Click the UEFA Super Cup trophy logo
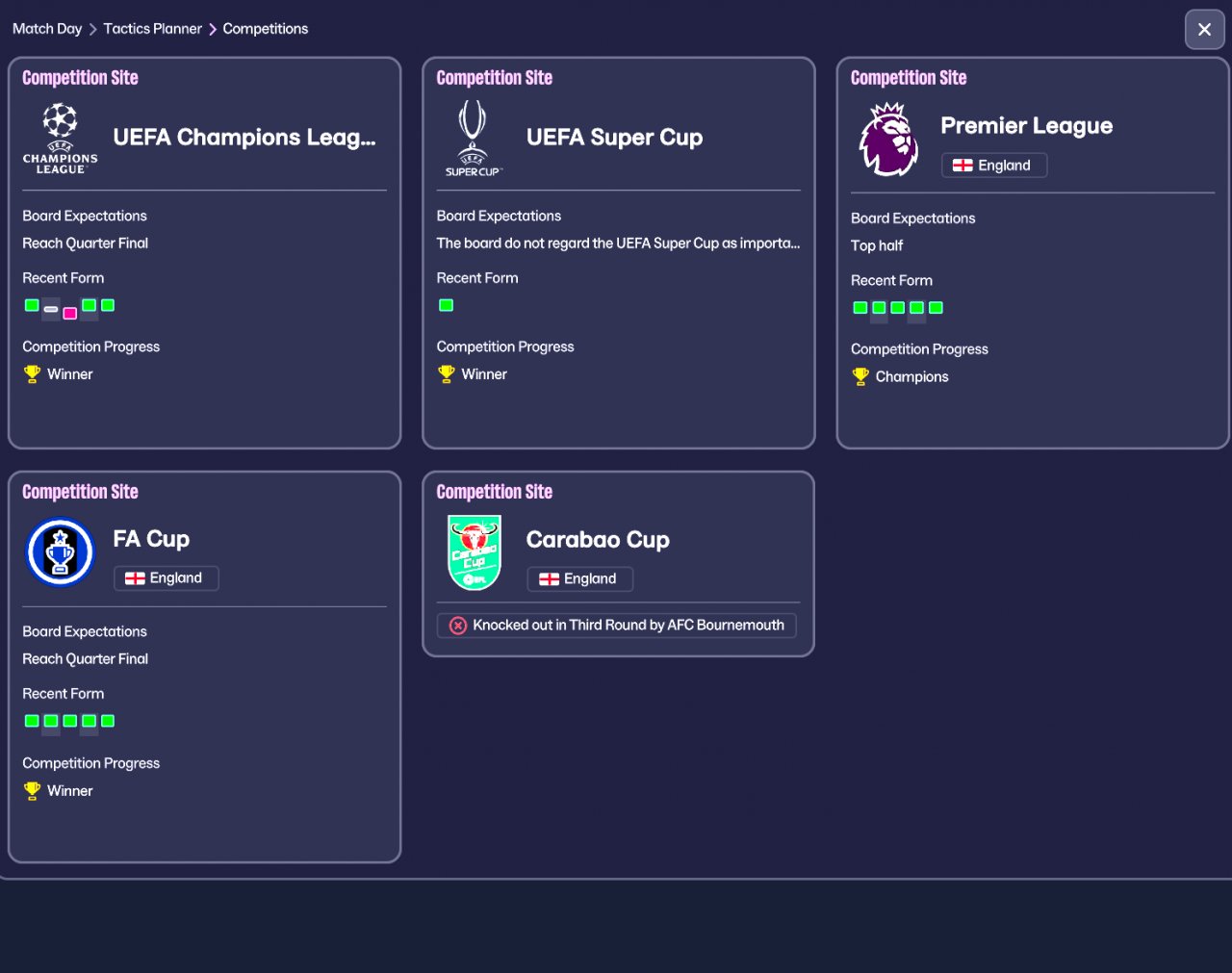1232x973 pixels. (x=473, y=139)
